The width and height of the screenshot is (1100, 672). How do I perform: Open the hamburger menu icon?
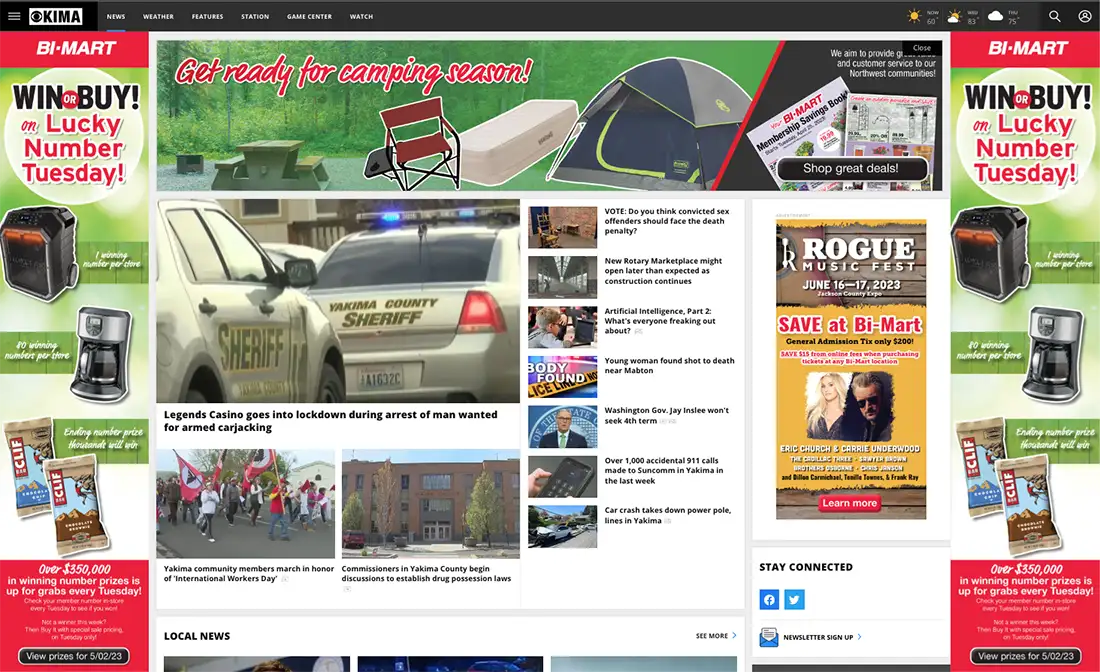pyautogui.click(x=14, y=16)
